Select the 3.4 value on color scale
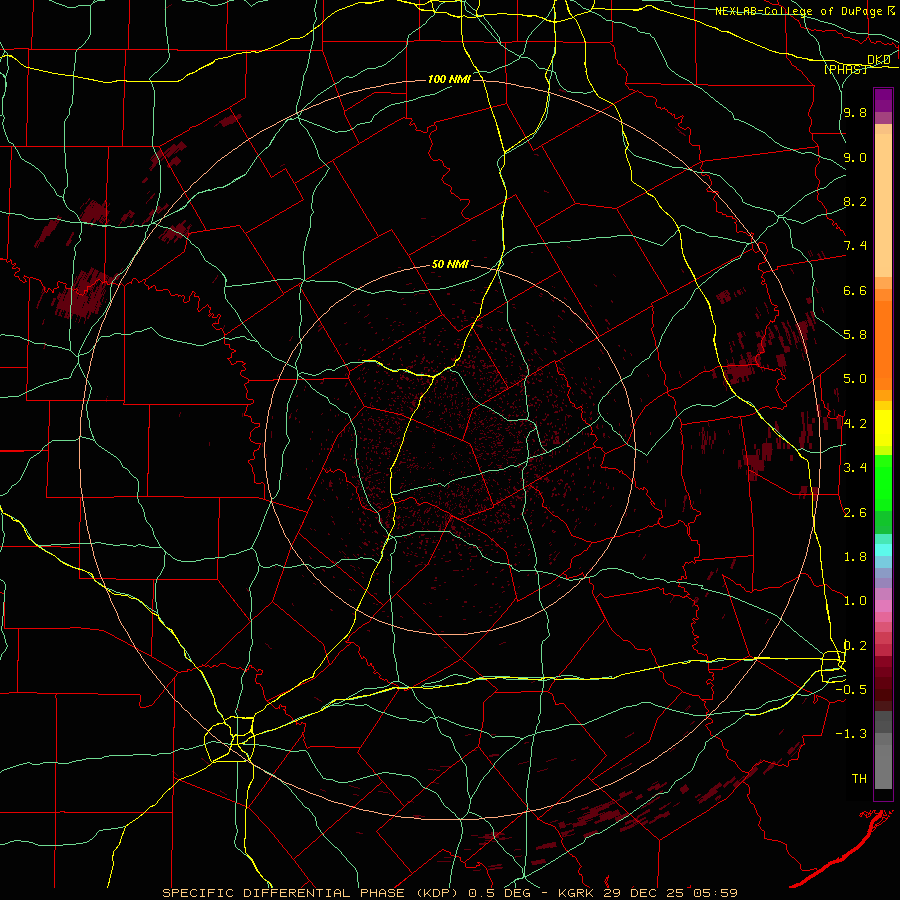This screenshot has width=900, height=900. 855,468
